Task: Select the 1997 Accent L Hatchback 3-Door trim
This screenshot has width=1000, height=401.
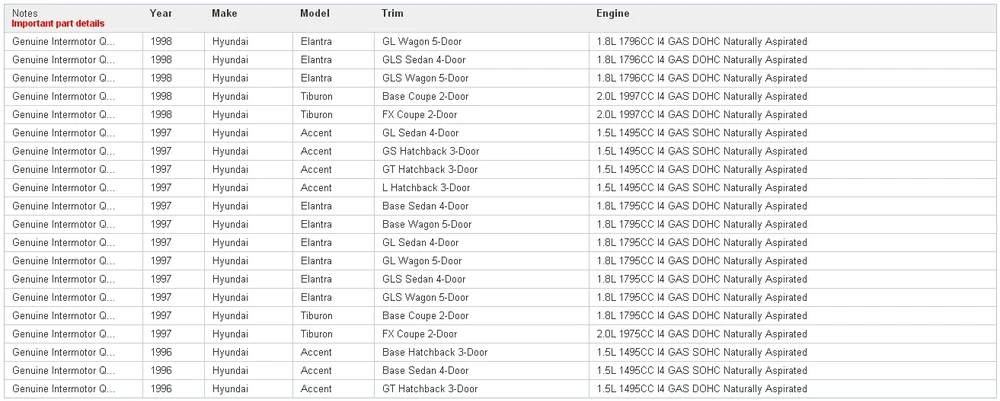Action: point(426,188)
